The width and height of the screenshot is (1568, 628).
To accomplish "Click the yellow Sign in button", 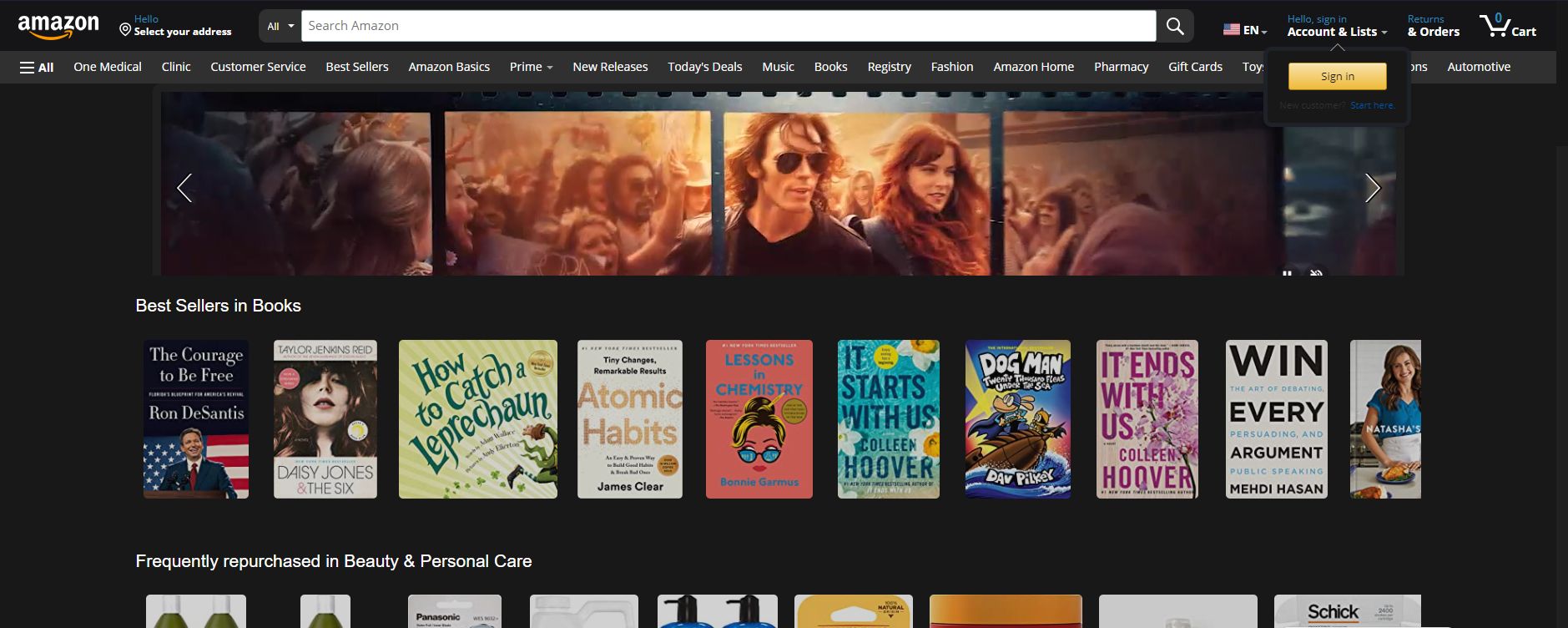I will [x=1338, y=76].
